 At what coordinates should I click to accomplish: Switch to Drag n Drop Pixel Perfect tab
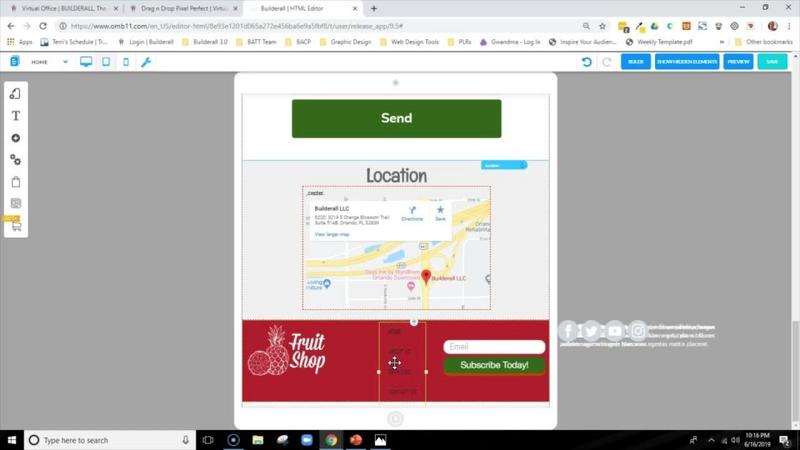pyautogui.click(x=182, y=9)
